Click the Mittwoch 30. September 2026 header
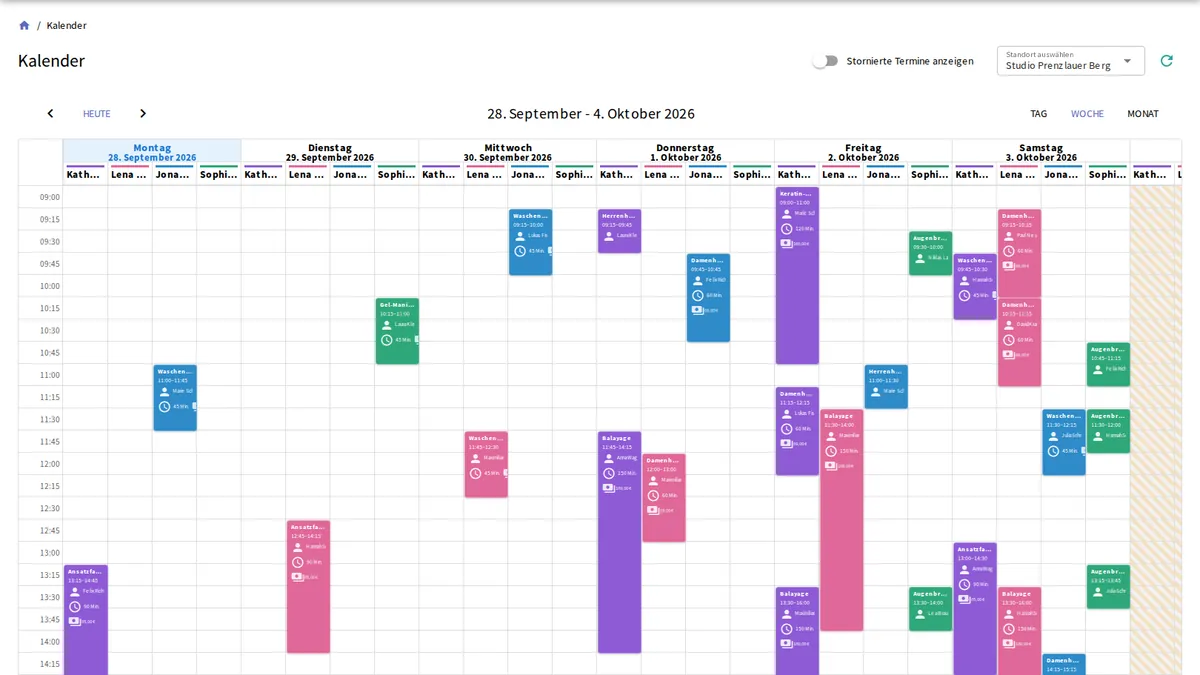 pyautogui.click(x=508, y=152)
